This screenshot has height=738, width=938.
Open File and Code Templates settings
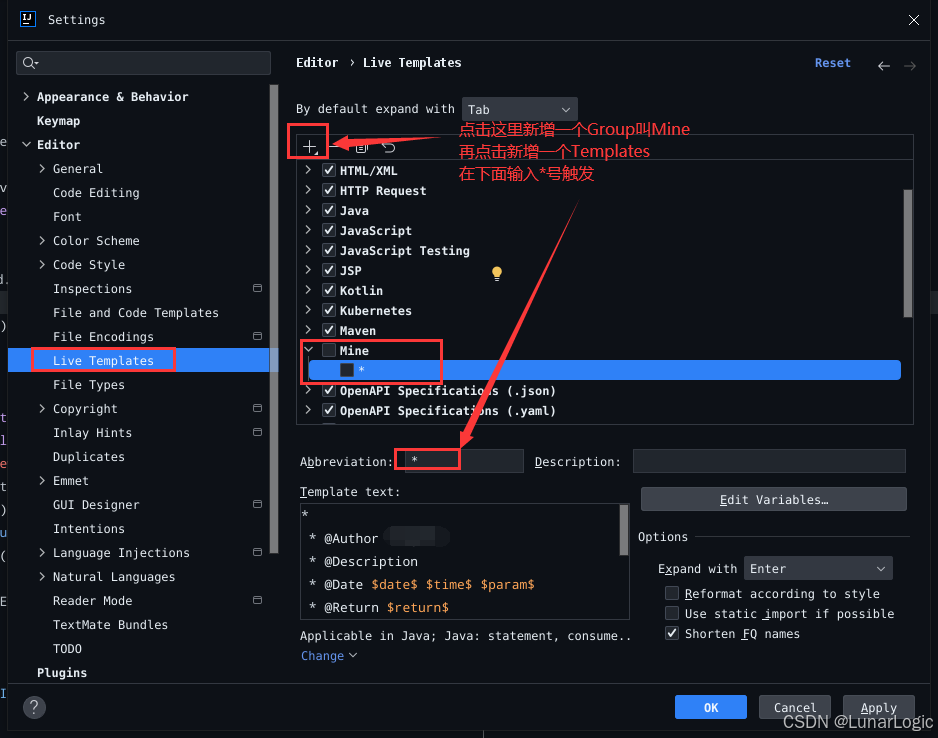[x=135, y=312]
